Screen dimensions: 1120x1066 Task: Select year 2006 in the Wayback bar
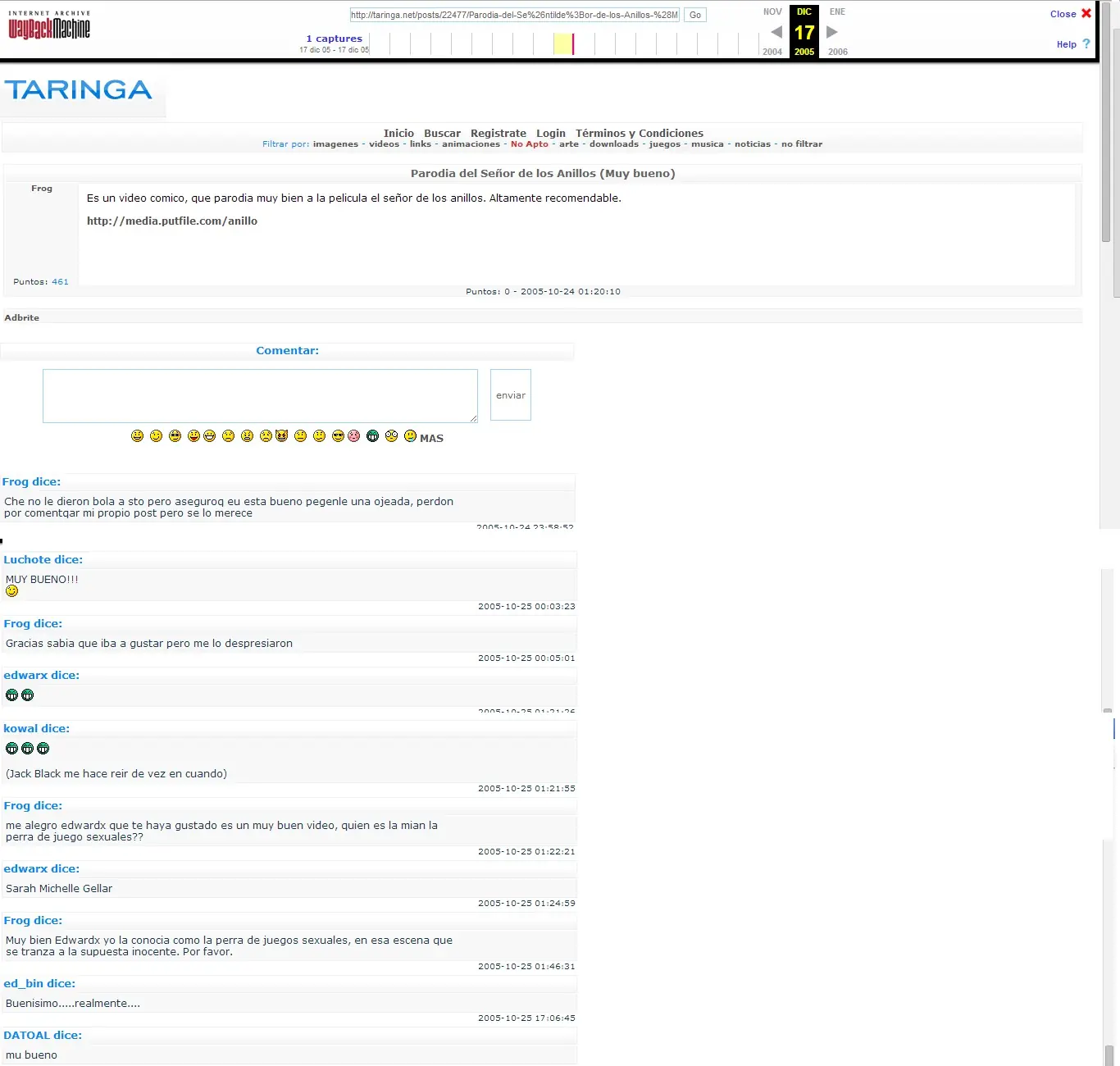click(x=838, y=52)
